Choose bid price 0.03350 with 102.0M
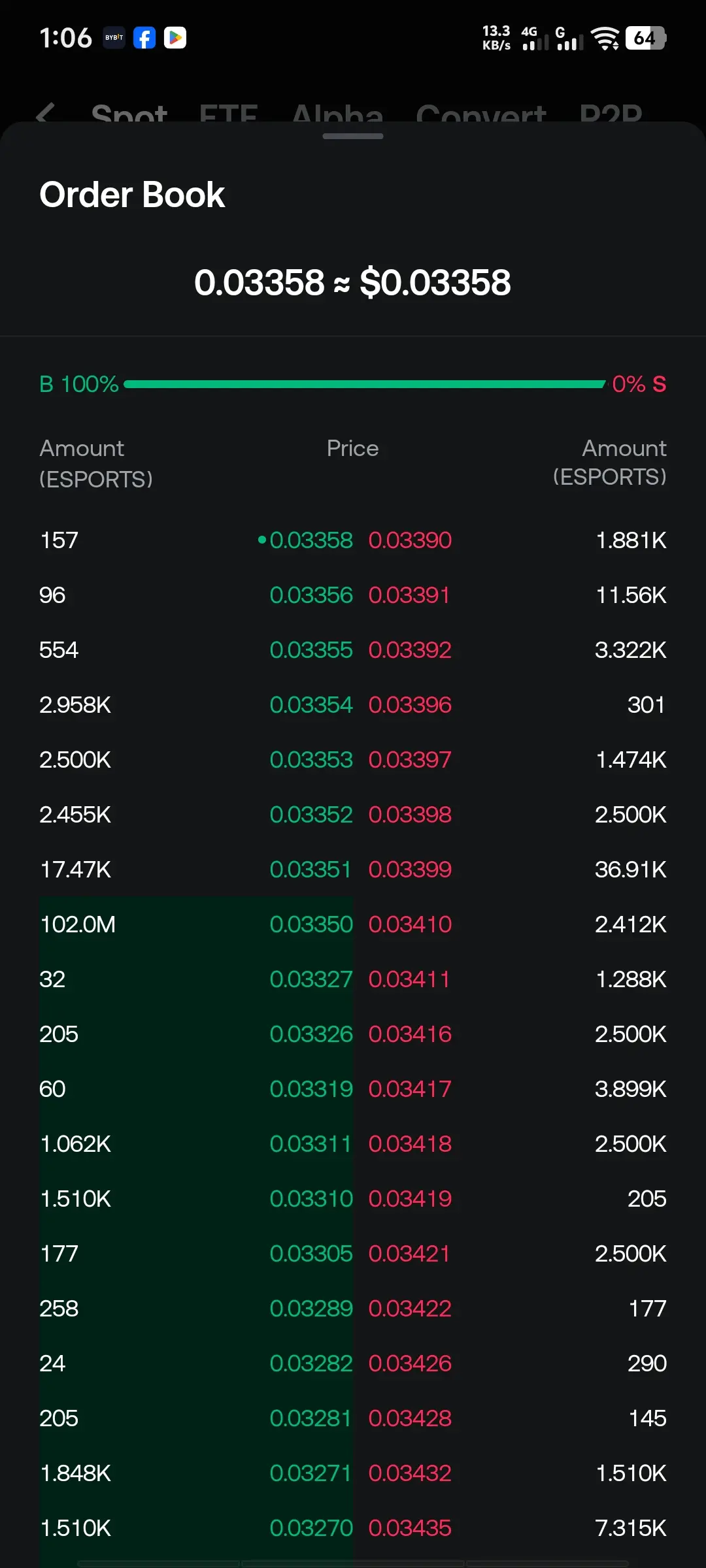This screenshot has height=1568, width=706. (x=311, y=924)
